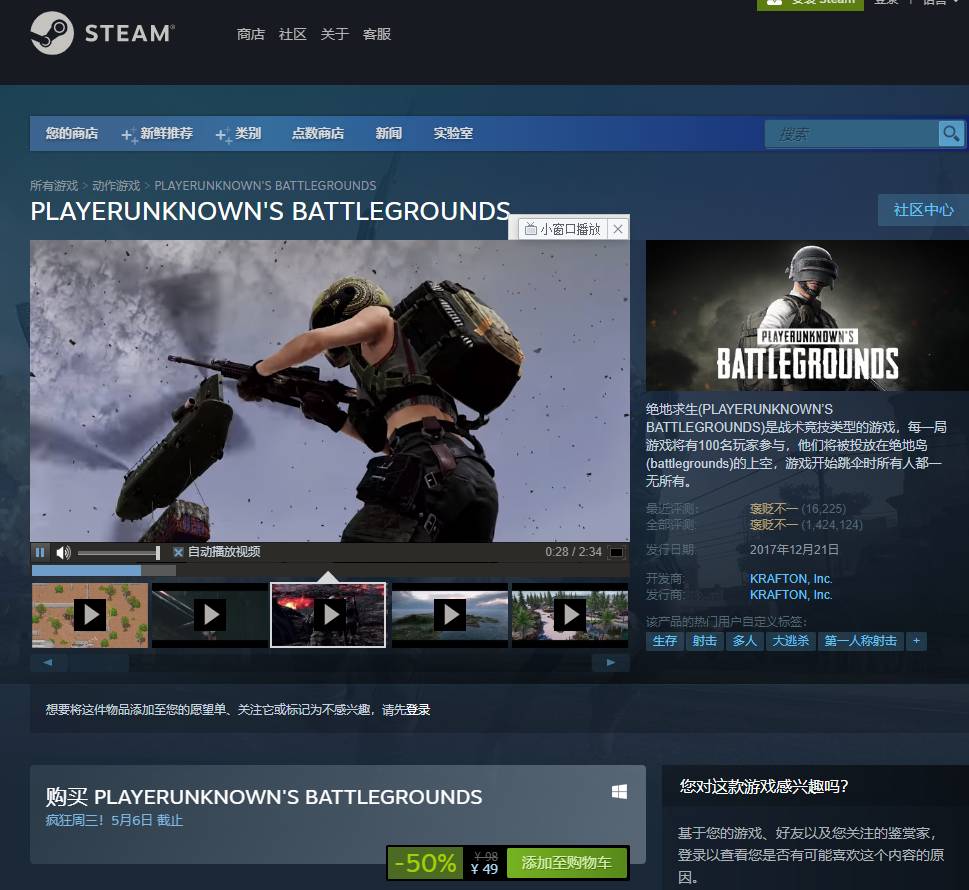
Task: Open 新闻 tab
Action: click(389, 134)
